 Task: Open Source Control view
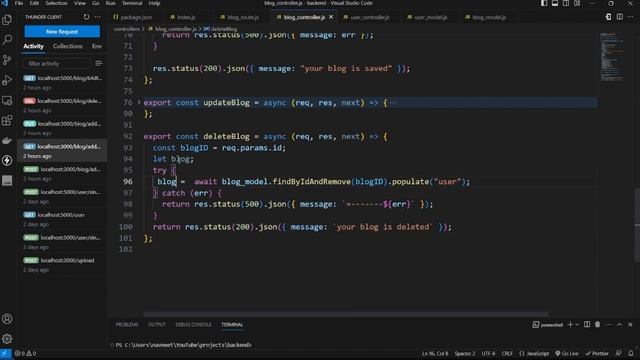[7, 60]
